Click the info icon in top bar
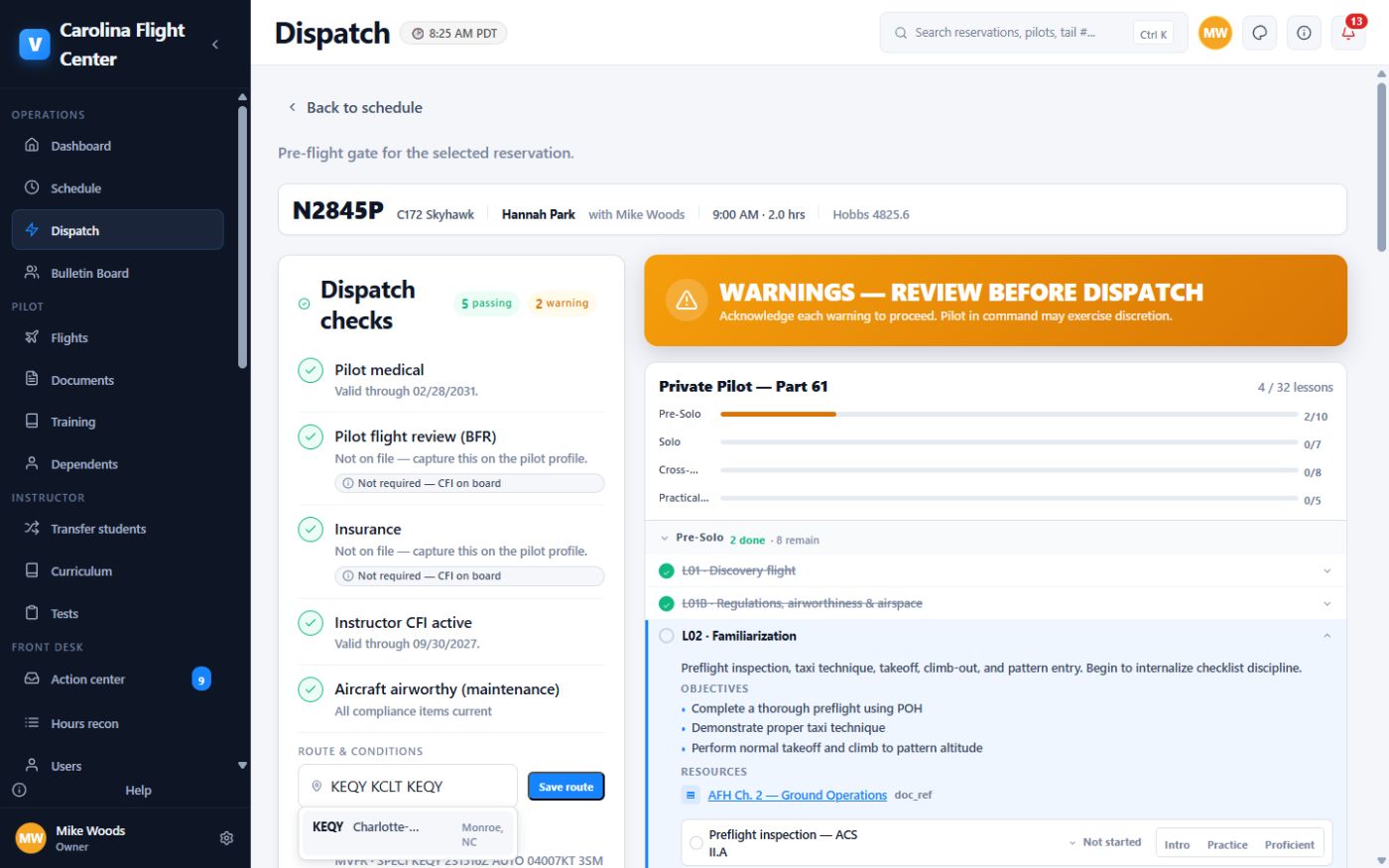 1304,33
